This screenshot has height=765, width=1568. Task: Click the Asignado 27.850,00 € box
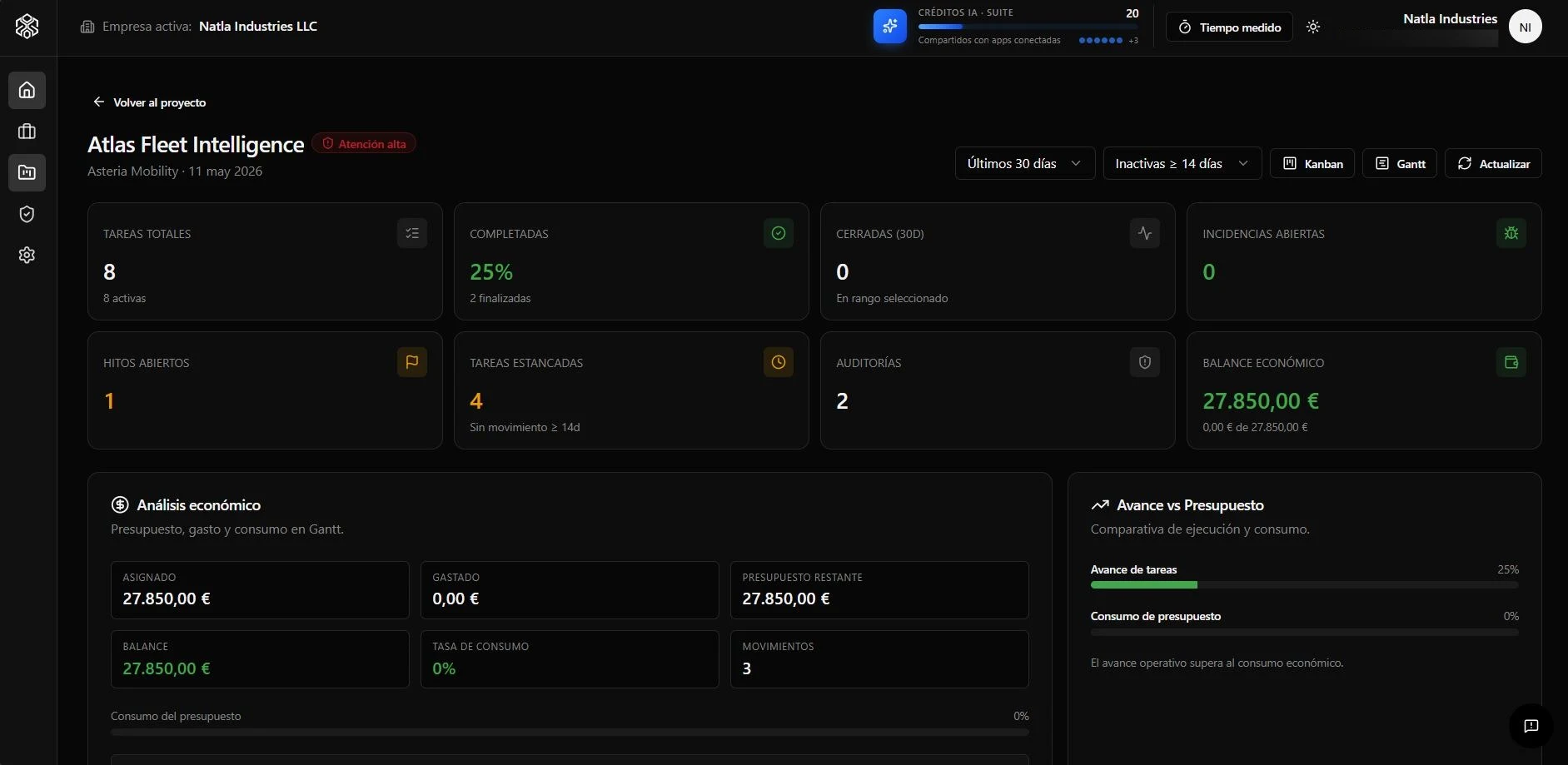tap(260, 590)
